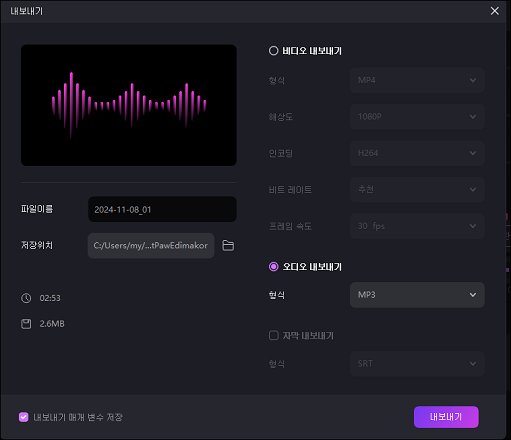Open the 30 fps frame rate dropdown

417,226
